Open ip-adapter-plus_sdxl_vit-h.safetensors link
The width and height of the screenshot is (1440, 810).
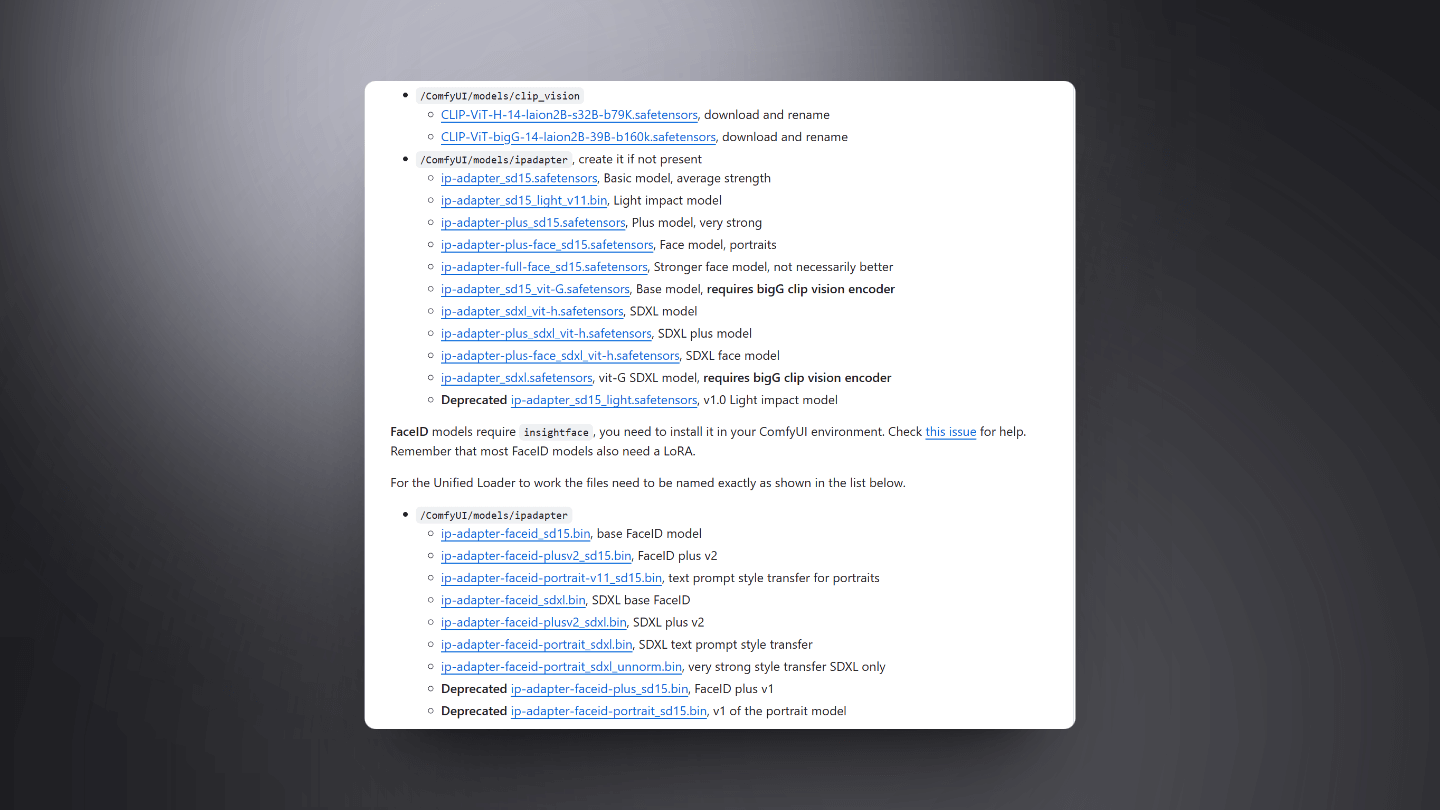pyautogui.click(x=546, y=333)
